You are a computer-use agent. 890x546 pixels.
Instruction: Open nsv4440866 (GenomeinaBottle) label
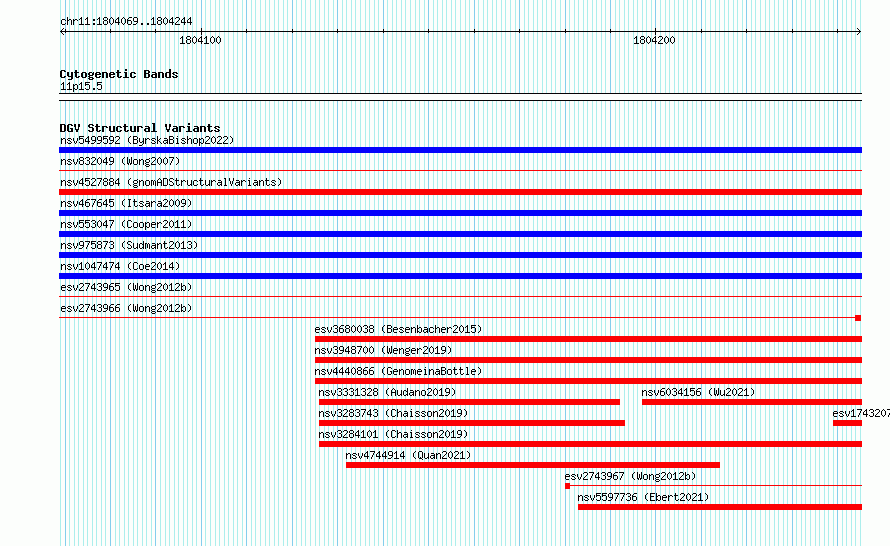398,371
